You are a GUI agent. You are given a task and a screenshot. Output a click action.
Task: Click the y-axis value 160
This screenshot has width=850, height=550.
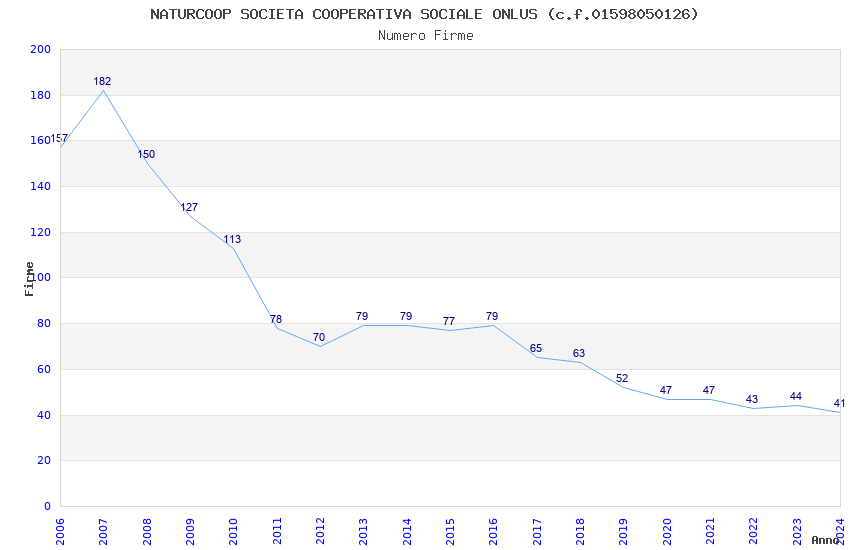pyautogui.click(x=40, y=140)
